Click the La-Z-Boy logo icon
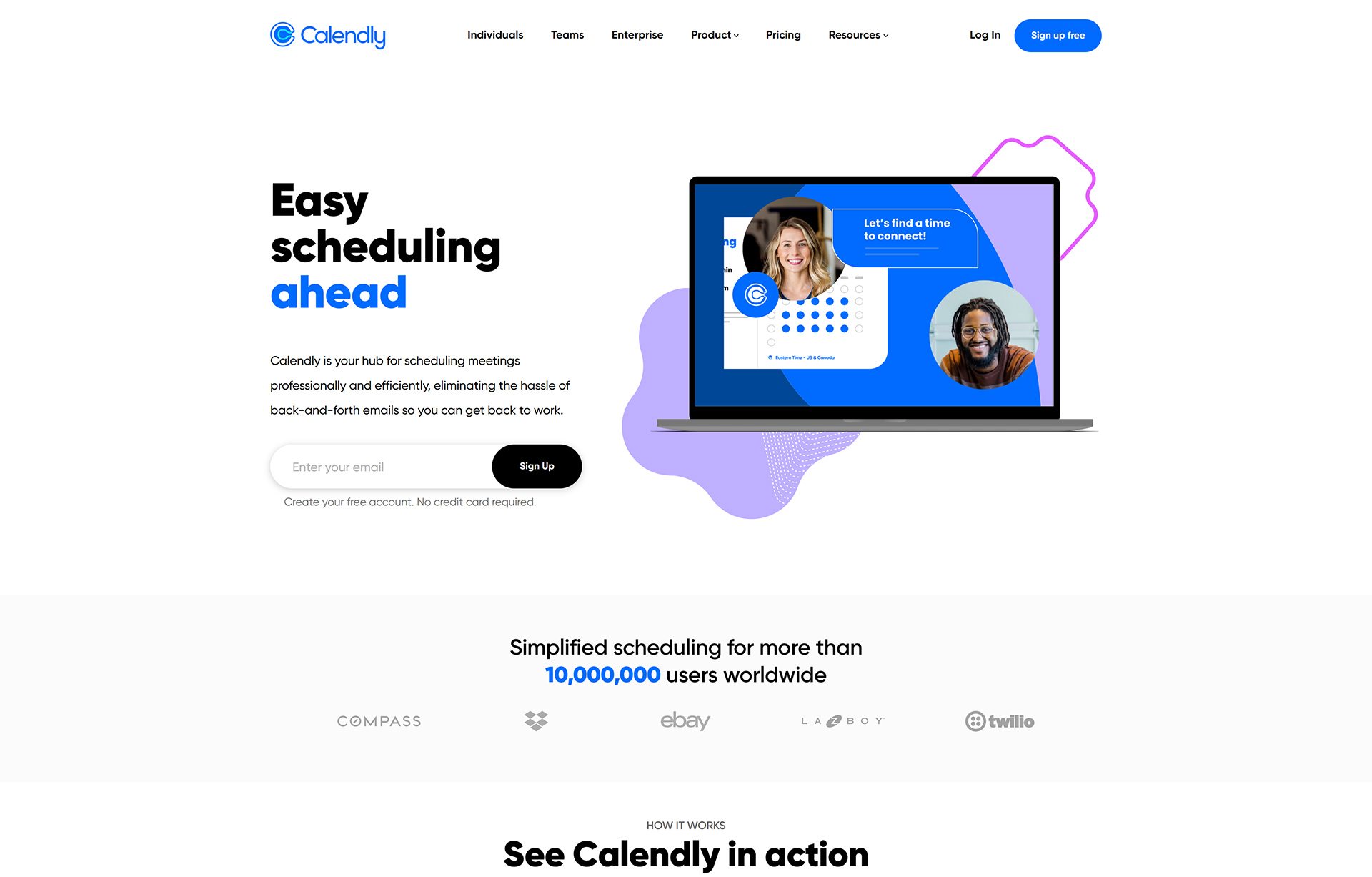The image size is (1372, 877). click(x=840, y=721)
